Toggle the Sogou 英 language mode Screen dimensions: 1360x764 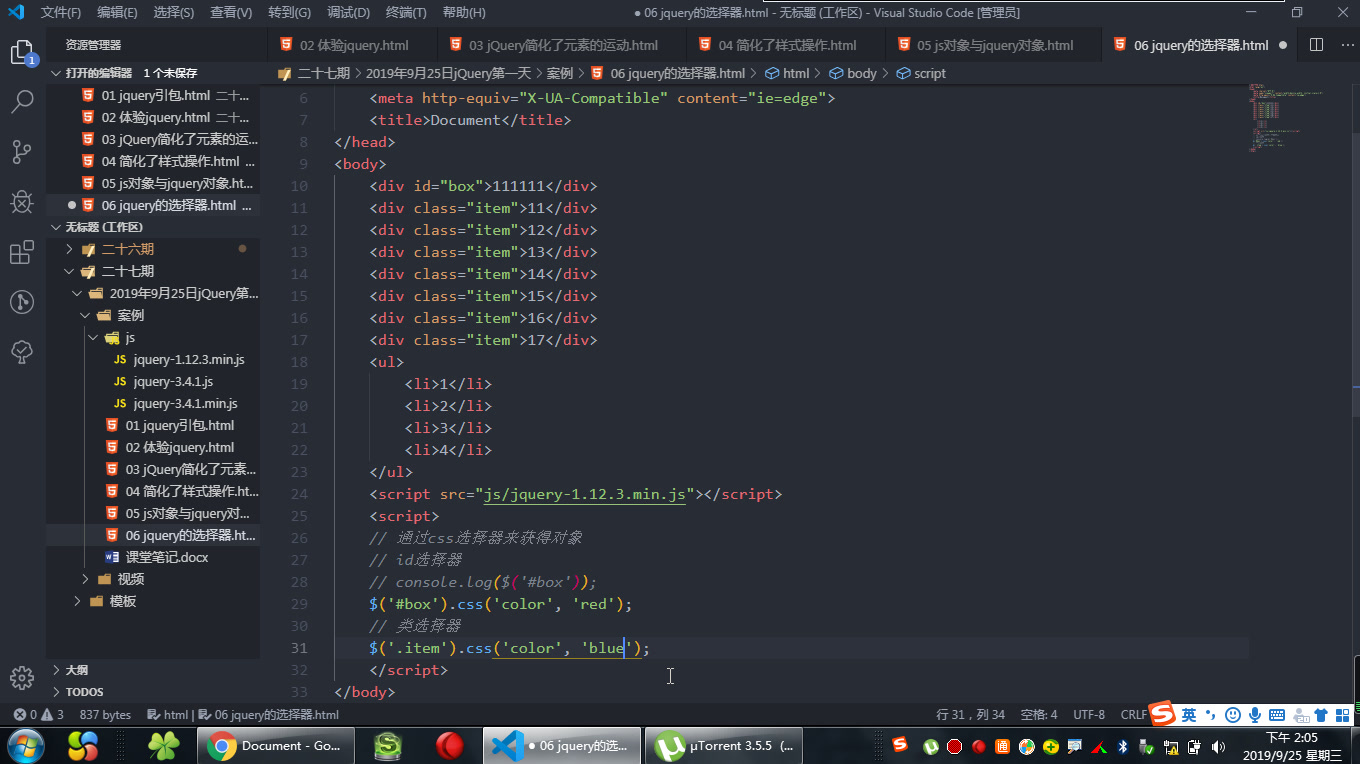1188,714
